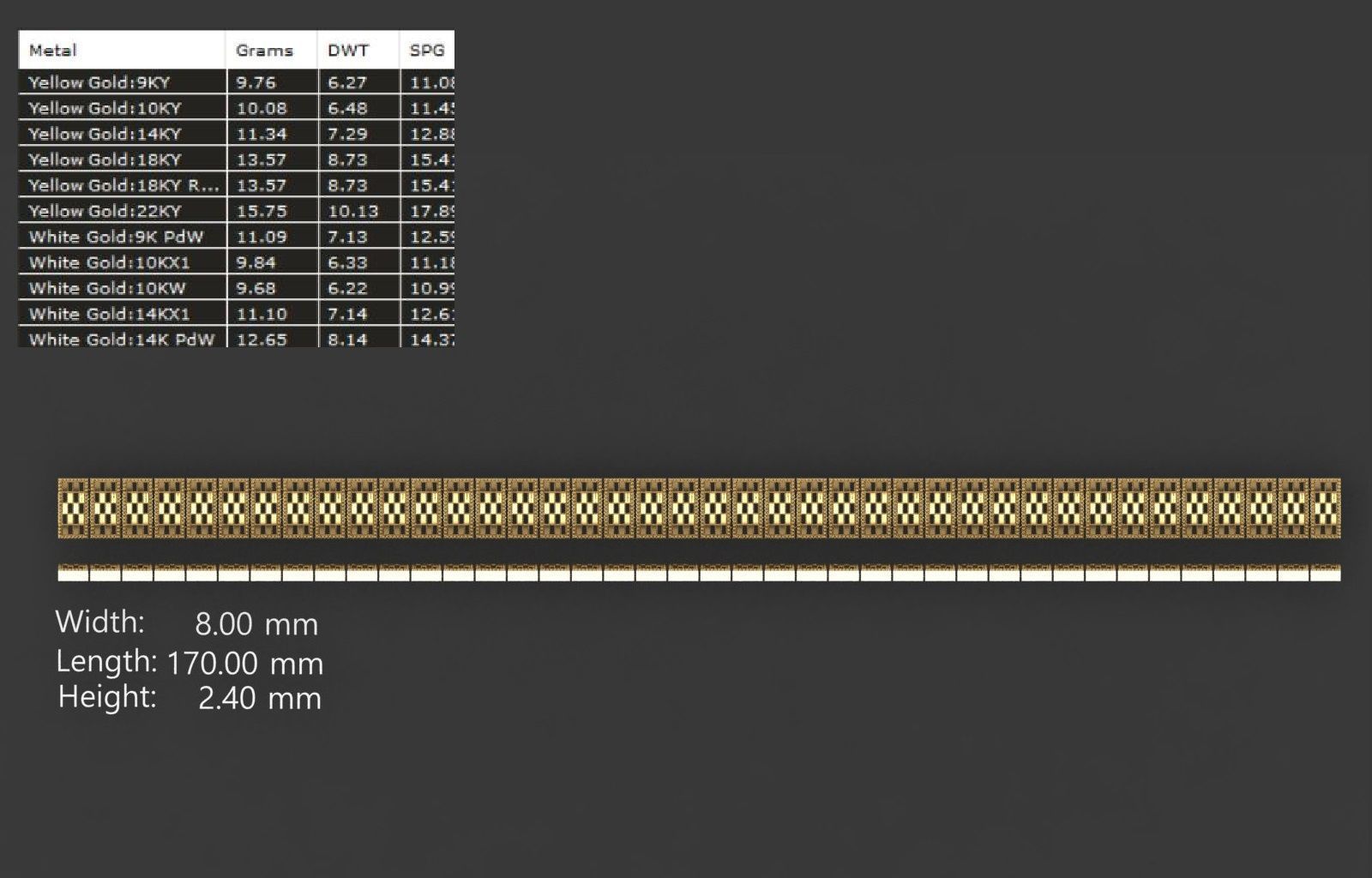This screenshot has height=878, width=1372.
Task: Click the 7.14 DWT value
Action: (x=347, y=314)
